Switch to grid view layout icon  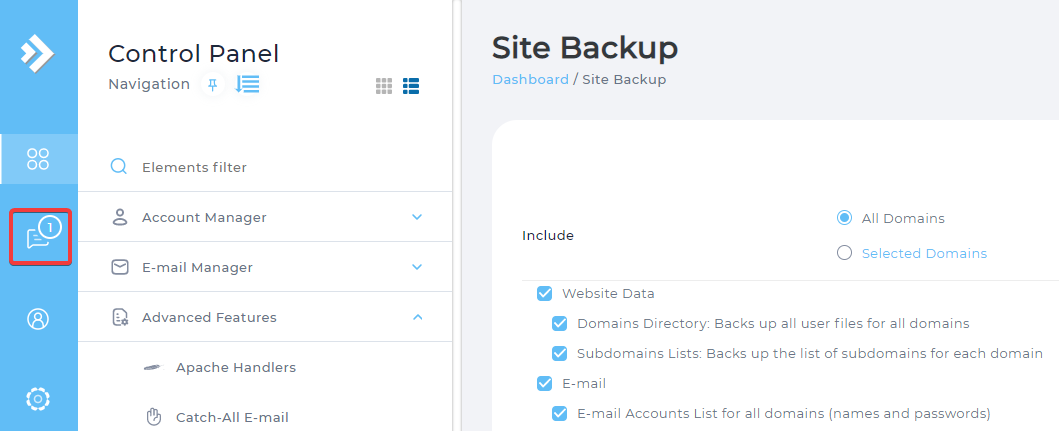[384, 86]
